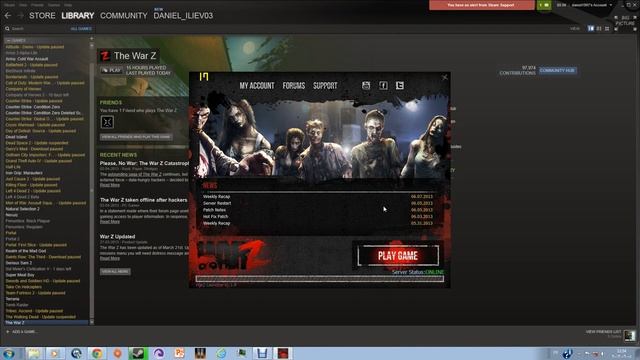Open the War Z Twitter page icon

click(400, 85)
